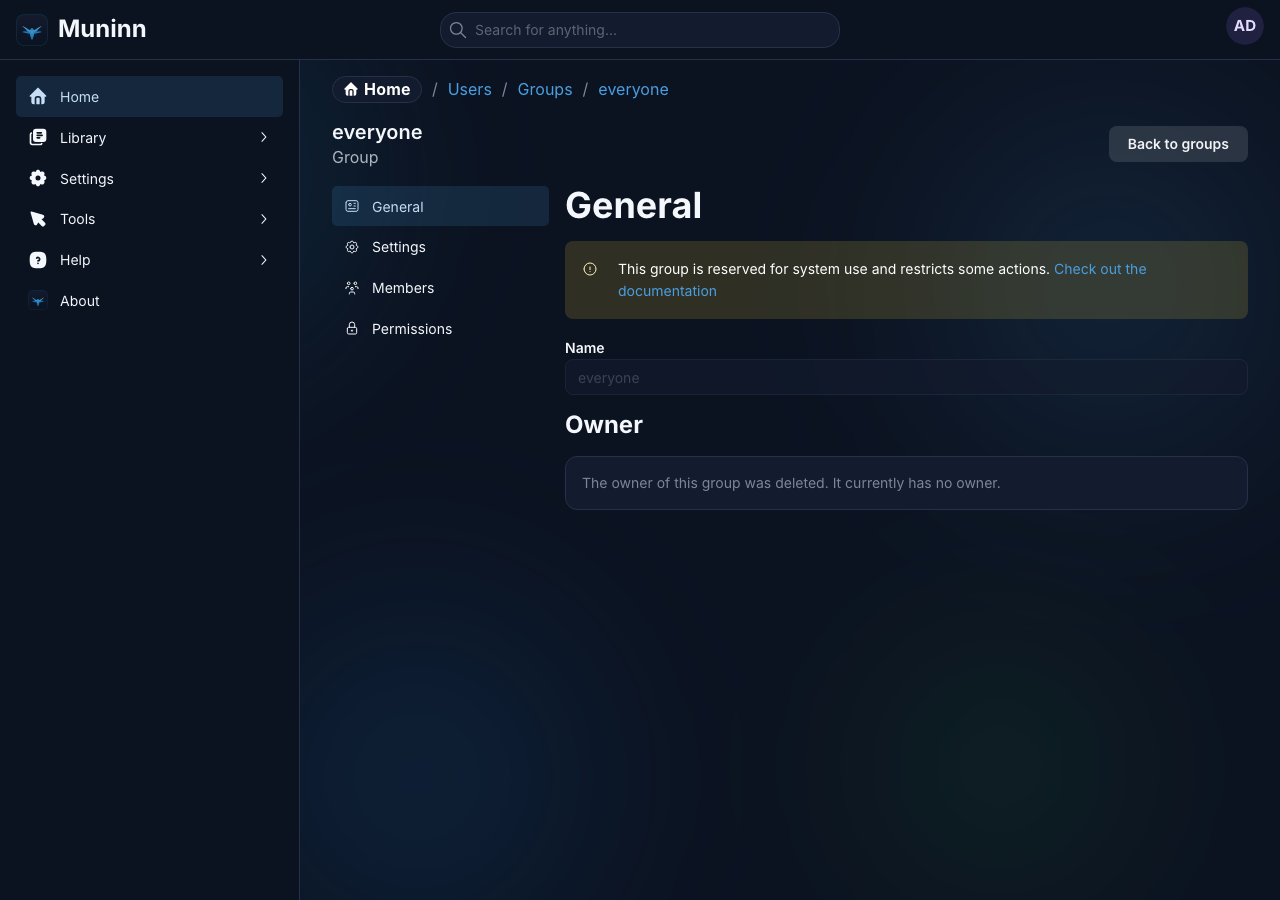The image size is (1280, 900).
Task: Click the Back to groups button
Action: [x=1178, y=144]
